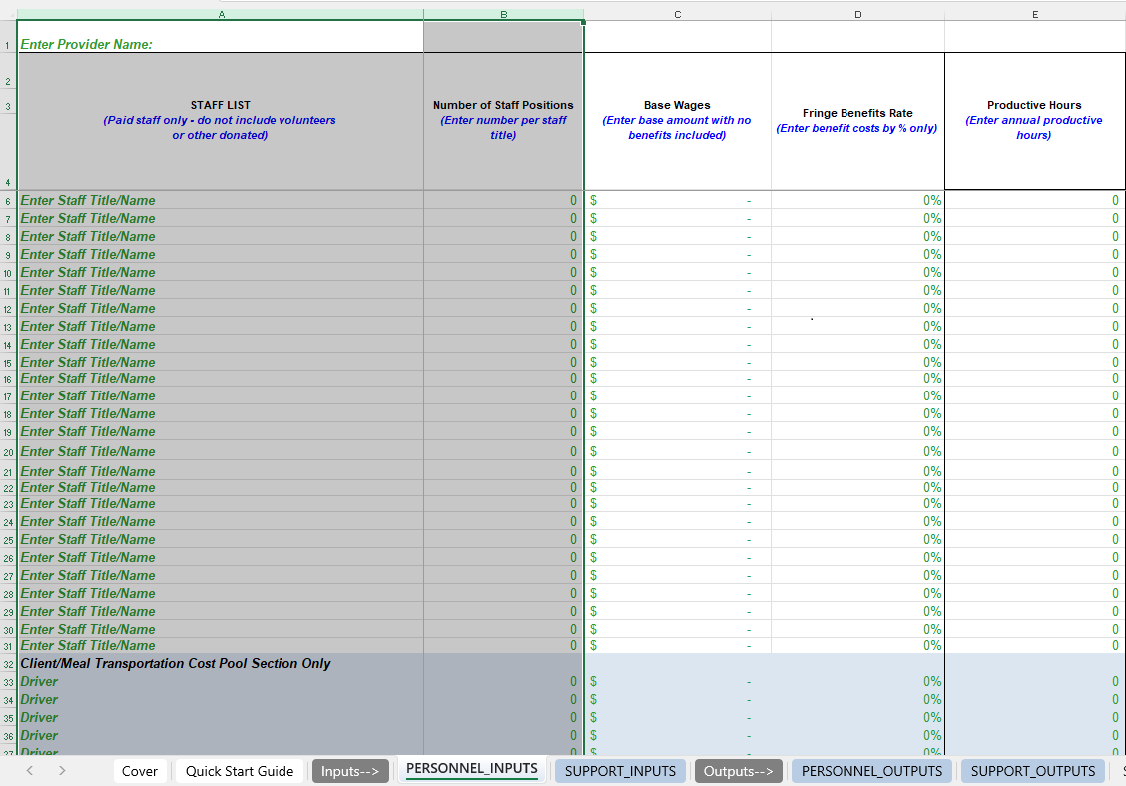Image resolution: width=1126 pixels, height=786 pixels.
Task: Switch to the Cover sheet tab
Action: click(140, 770)
